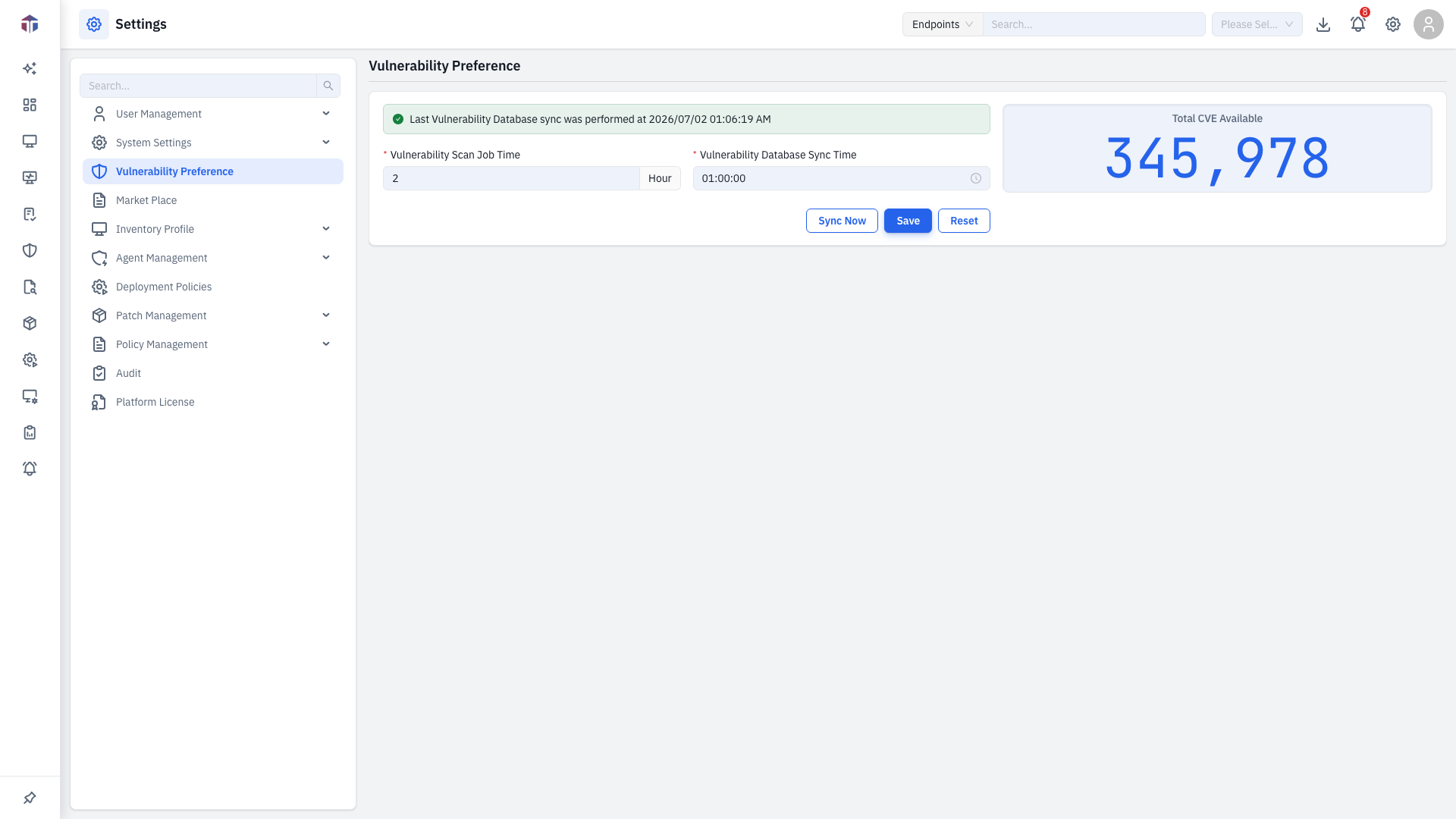Open the remote desktop icon in left rail
The width and height of the screenshot is (1456, 819).
[30, 177]
